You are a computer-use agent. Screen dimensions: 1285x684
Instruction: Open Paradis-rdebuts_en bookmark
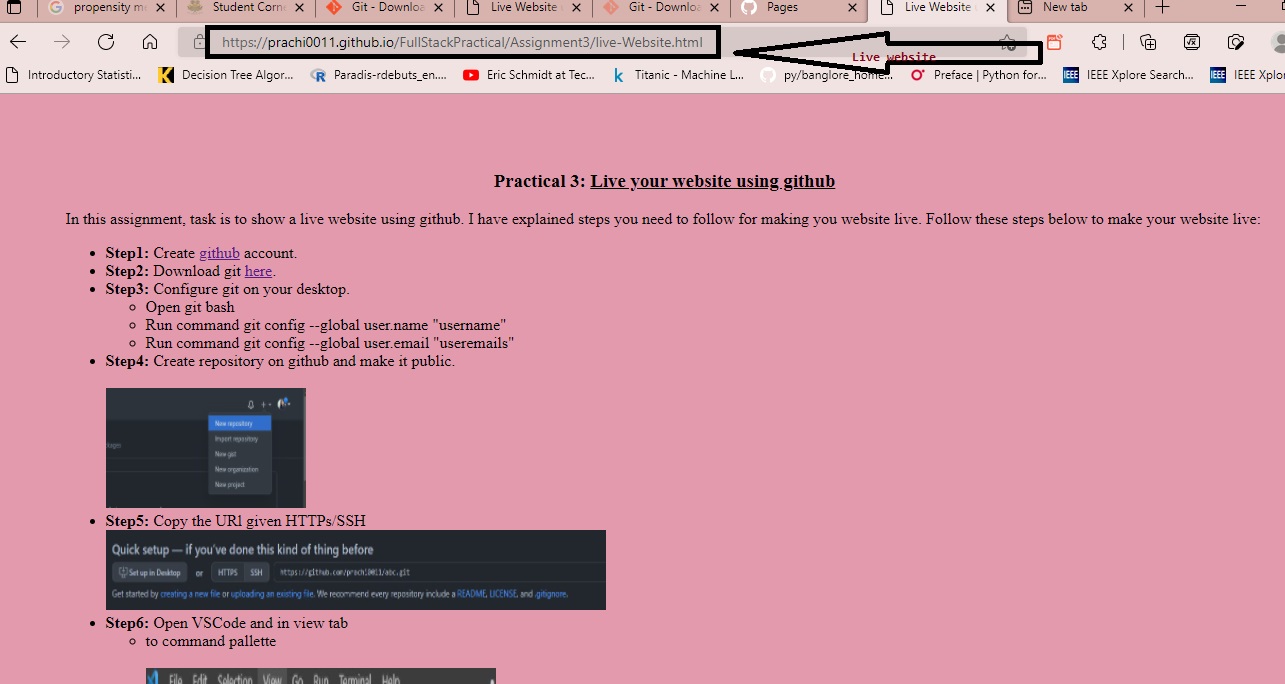379,75
